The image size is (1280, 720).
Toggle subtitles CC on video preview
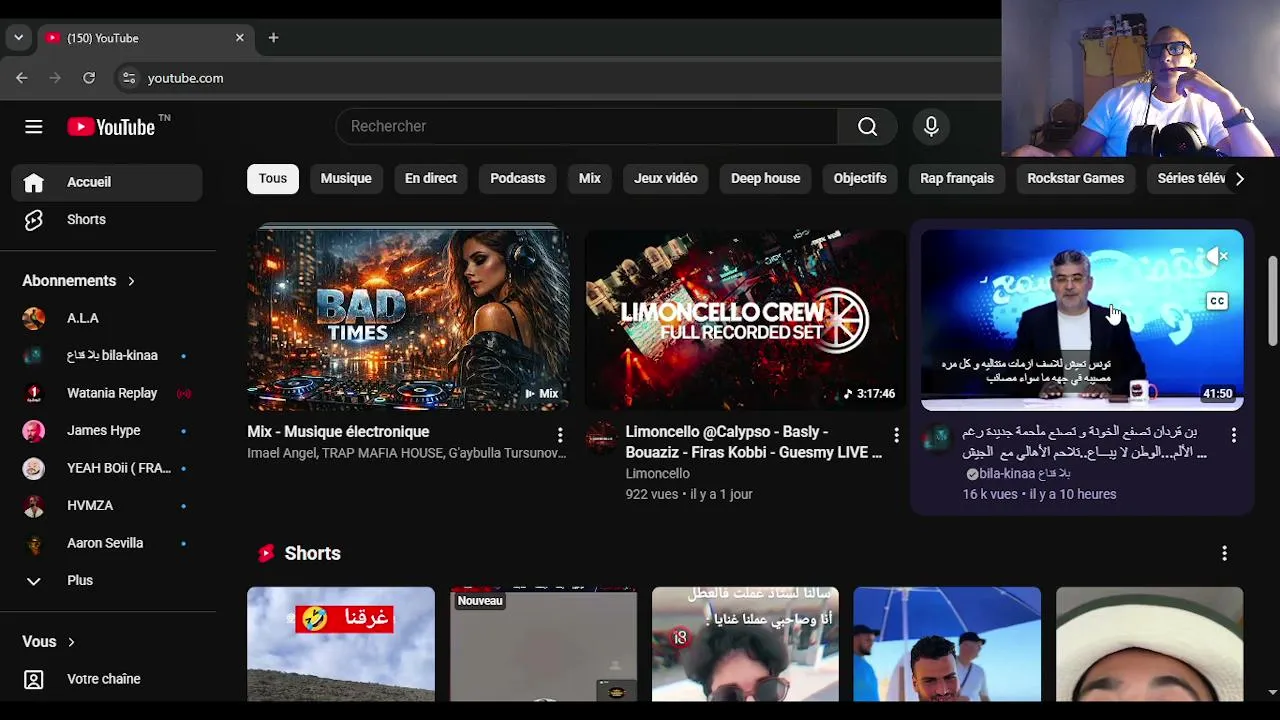click(1217, 301)
